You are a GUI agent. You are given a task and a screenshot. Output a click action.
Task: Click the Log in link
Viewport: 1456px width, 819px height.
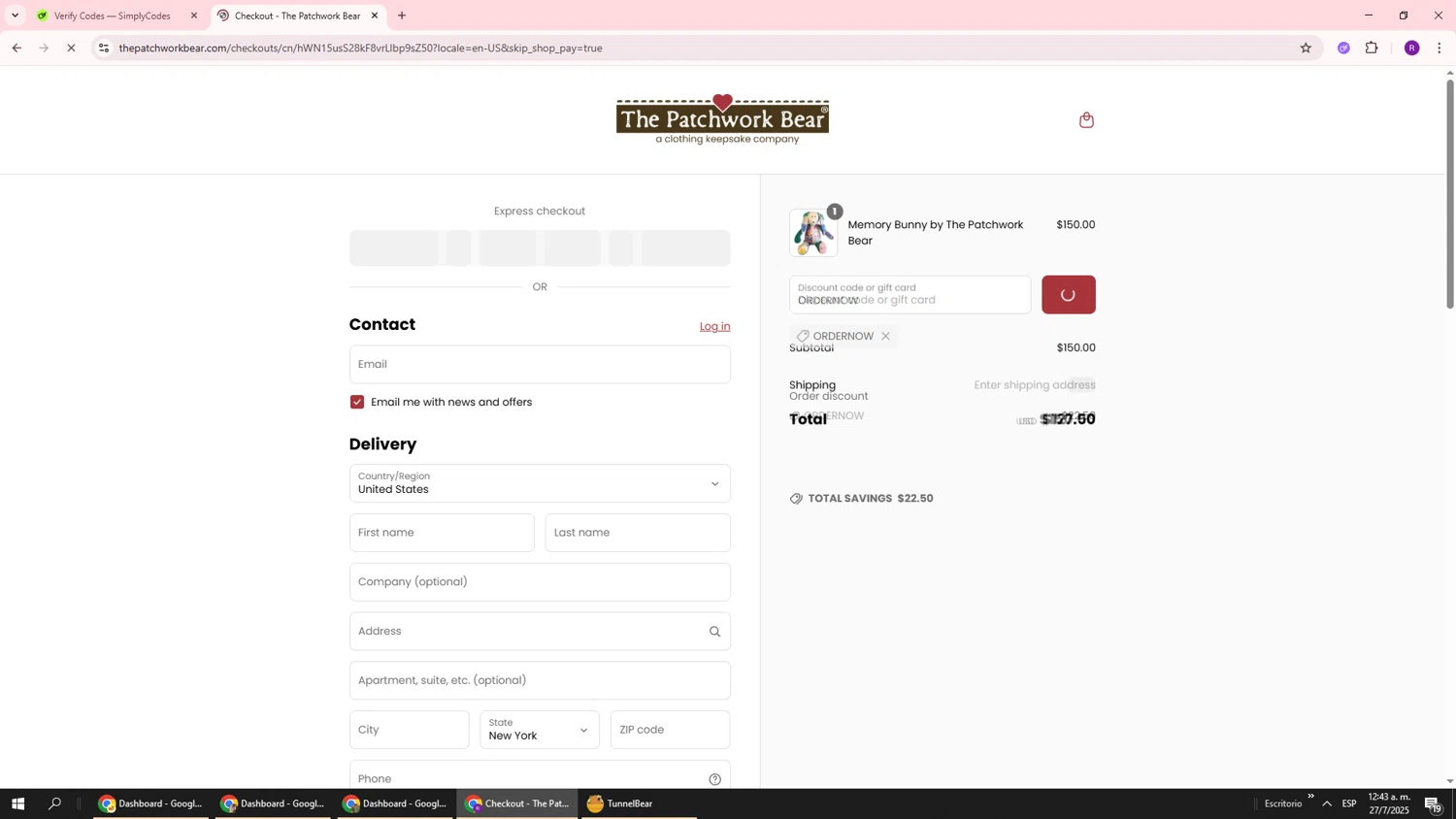(714, 327)
